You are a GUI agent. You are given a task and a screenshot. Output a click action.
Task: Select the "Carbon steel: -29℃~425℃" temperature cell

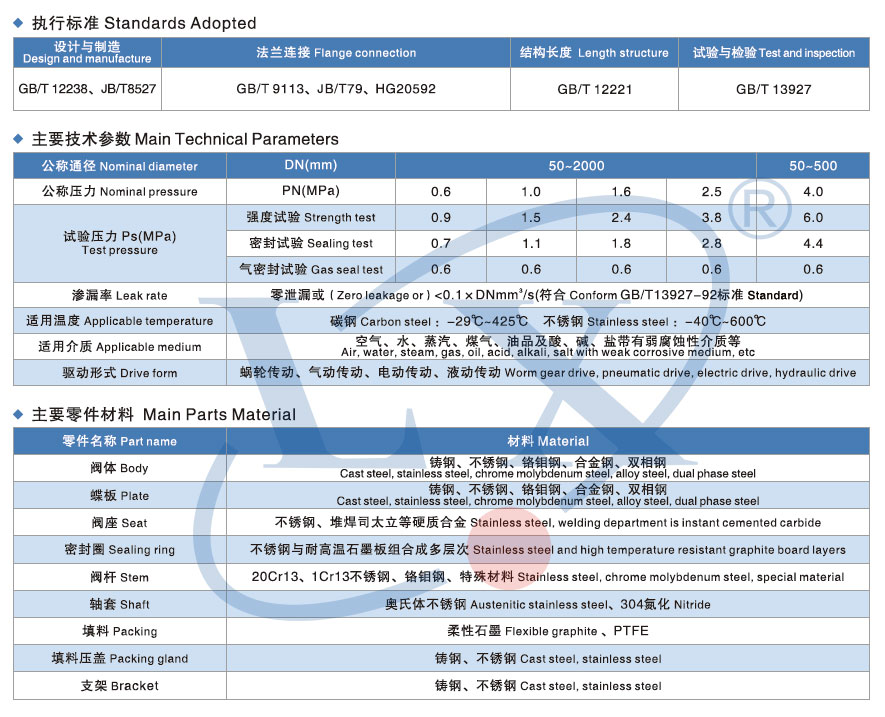pyautogui.click(x=548, y=321)
